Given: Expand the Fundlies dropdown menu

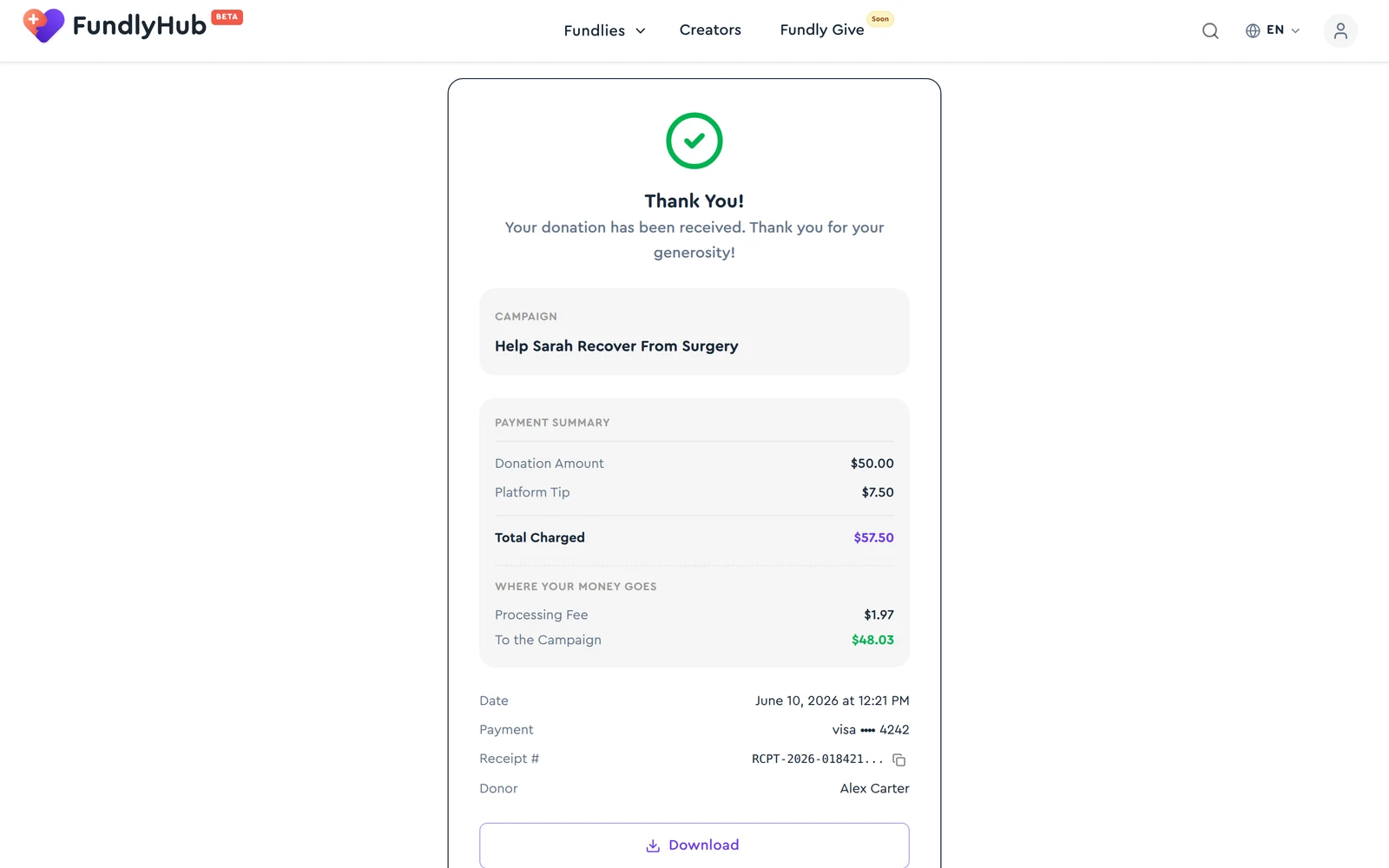Looking at the screenshot, I should [x=604, y=30].
